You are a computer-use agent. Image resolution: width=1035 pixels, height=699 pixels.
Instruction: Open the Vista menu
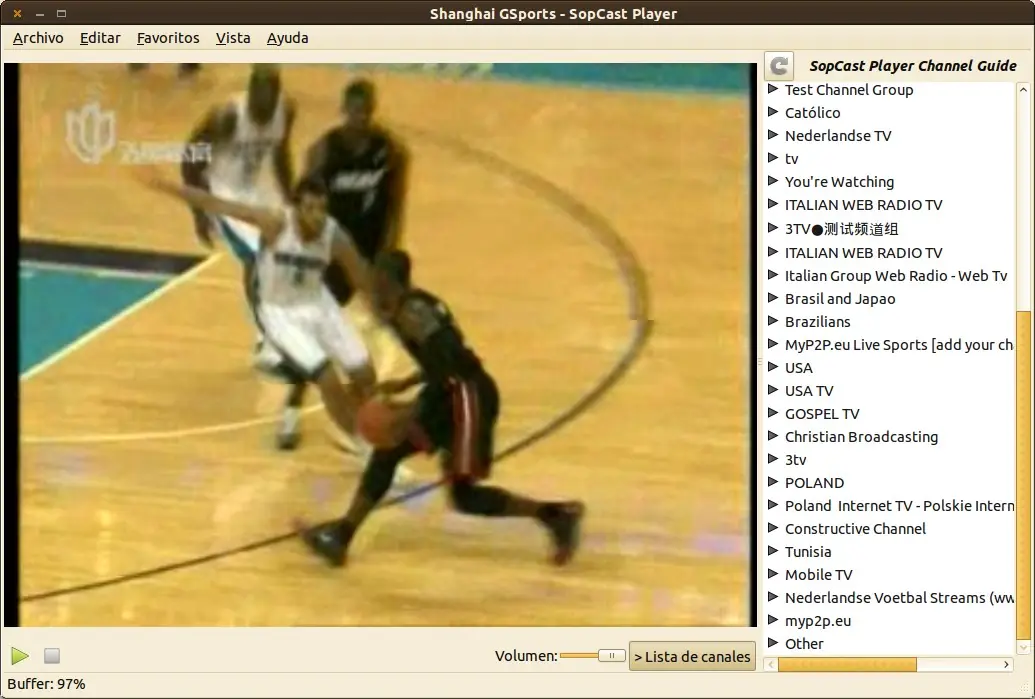233,38
